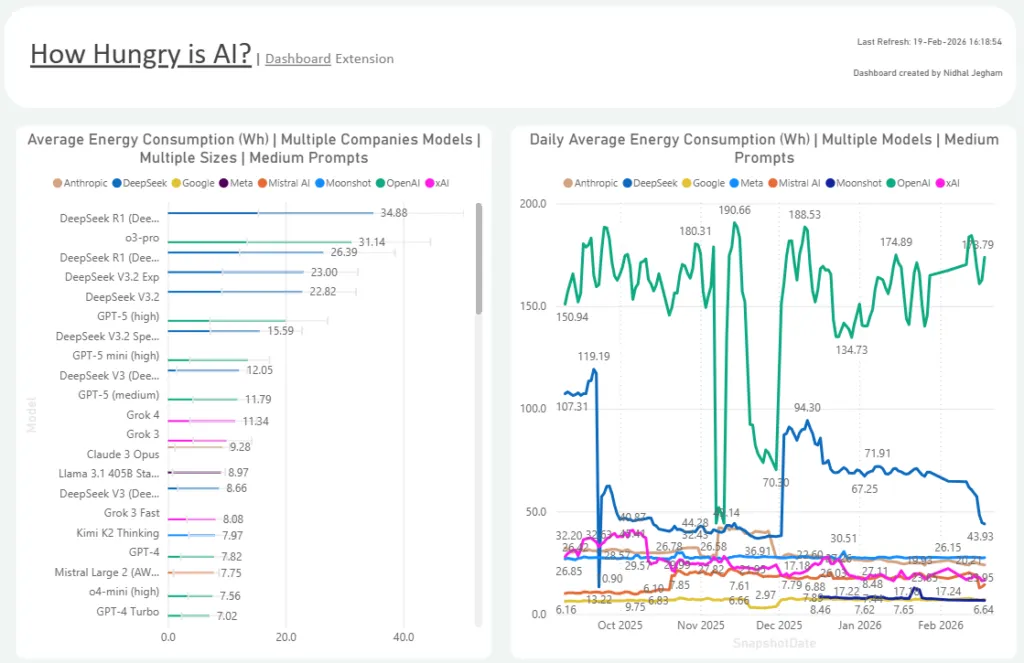Select the top DeepSeek R1 bar labeled 34.88

click(270, 213)
